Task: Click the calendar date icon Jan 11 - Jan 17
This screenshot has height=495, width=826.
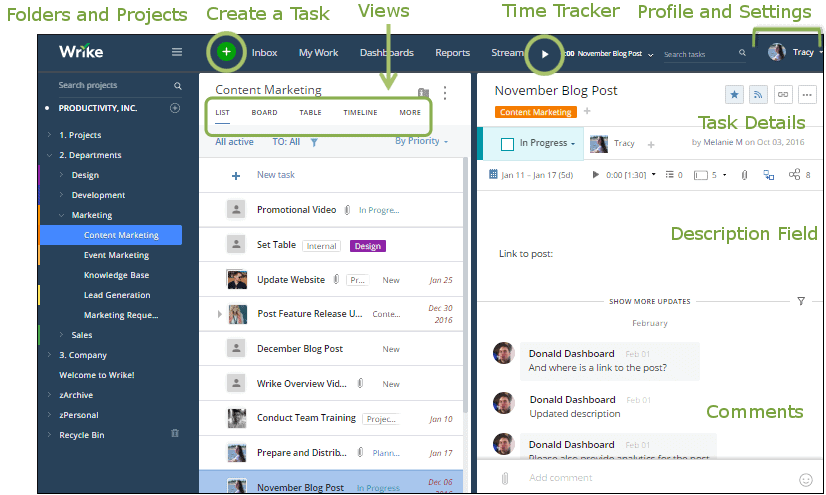Action: [x=493, y=174]
